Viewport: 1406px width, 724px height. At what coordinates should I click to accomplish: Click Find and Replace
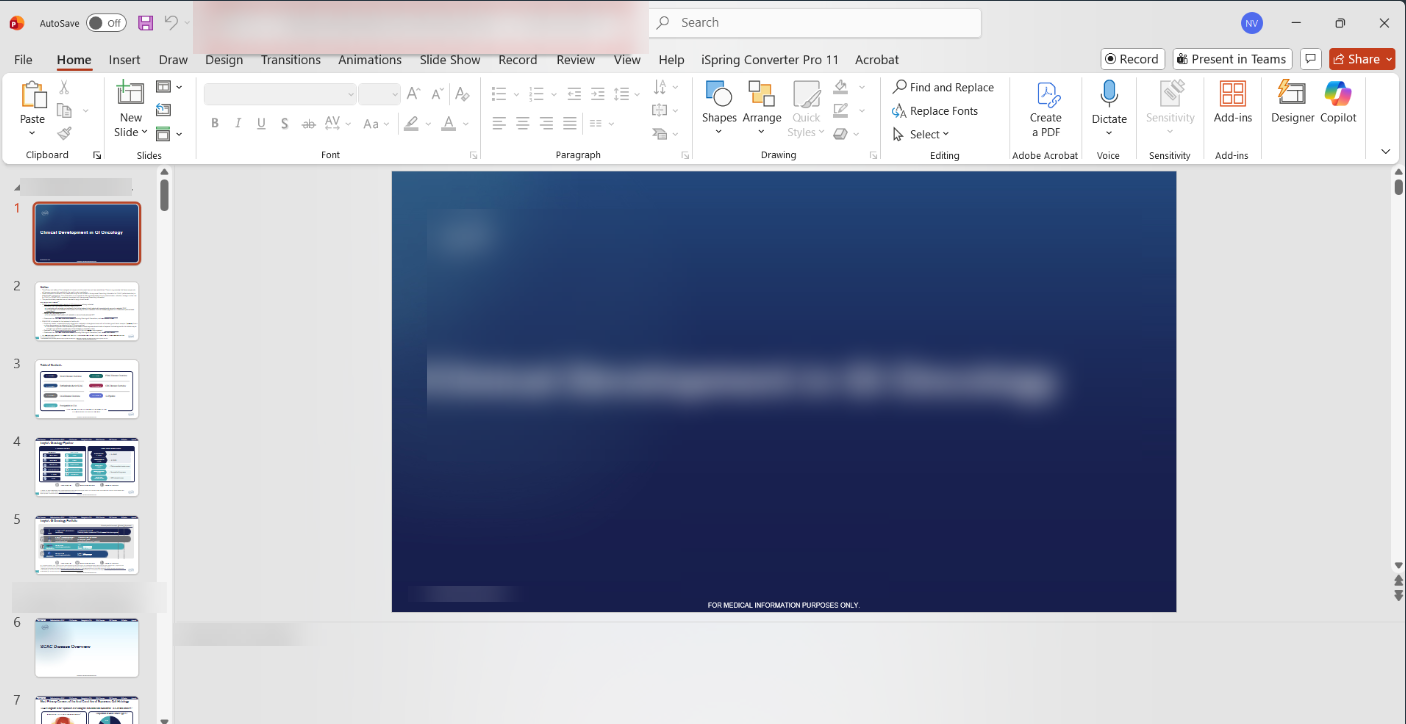click(943, 87)
